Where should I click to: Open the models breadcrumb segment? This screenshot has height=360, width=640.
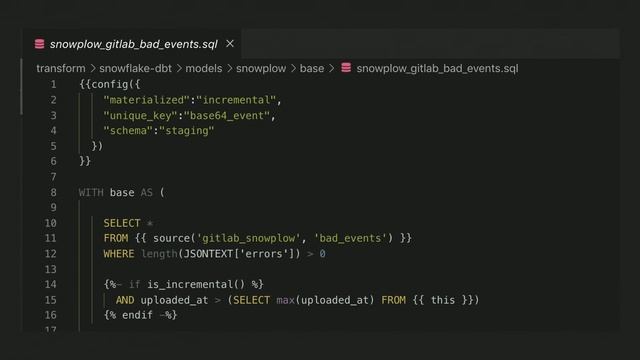[204, 68]
